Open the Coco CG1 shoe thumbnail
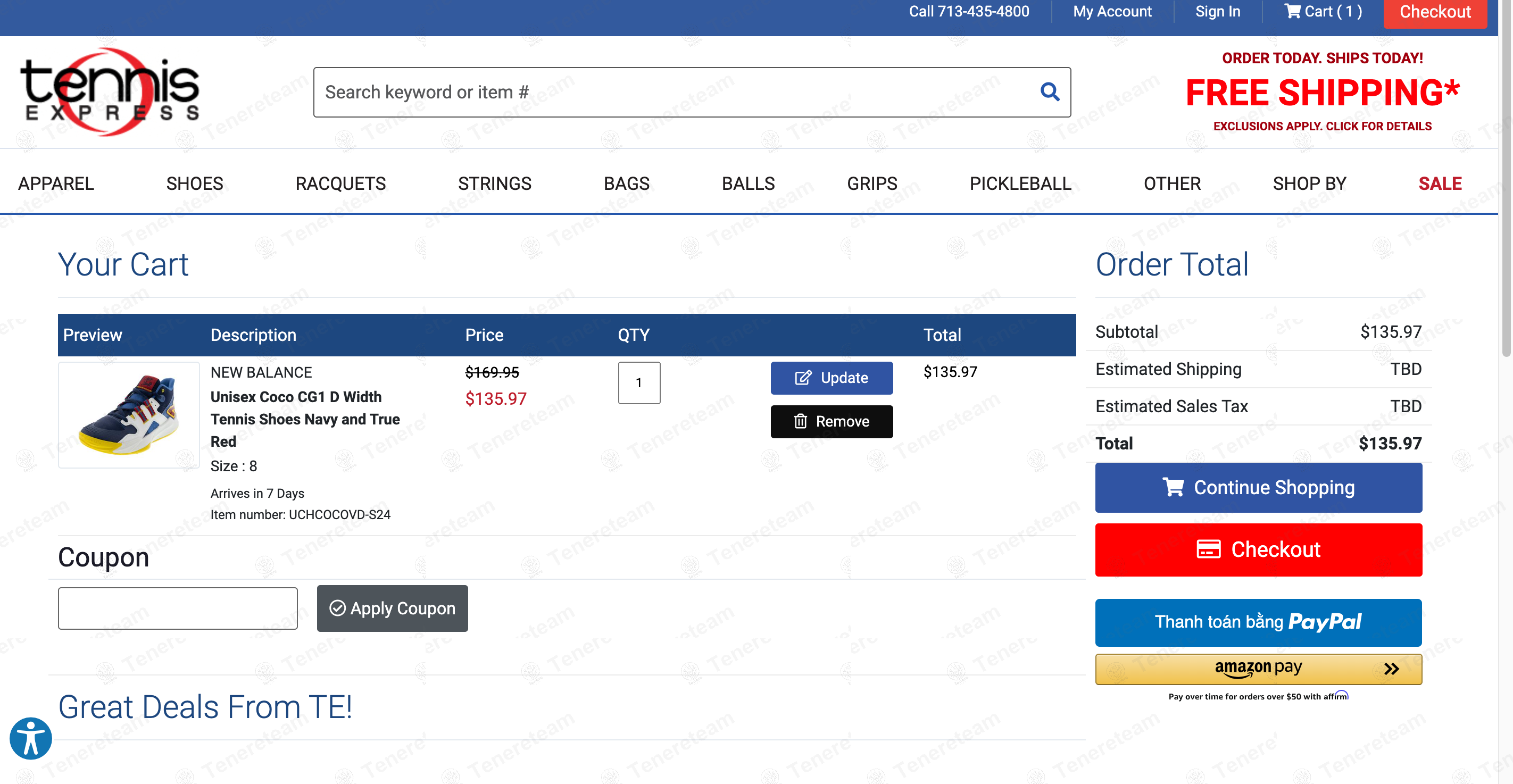 tap(129, 415)
